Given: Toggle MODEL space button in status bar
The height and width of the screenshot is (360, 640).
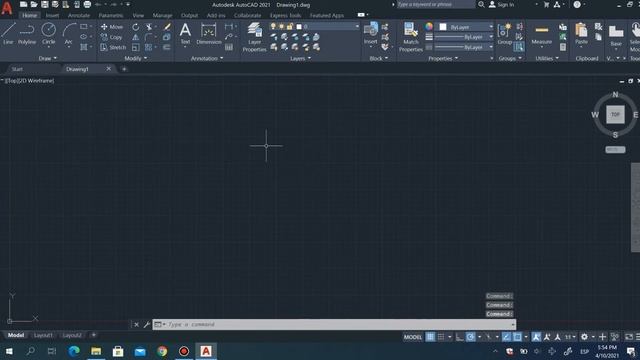Looking at the screenshot, I should point(413,337).
